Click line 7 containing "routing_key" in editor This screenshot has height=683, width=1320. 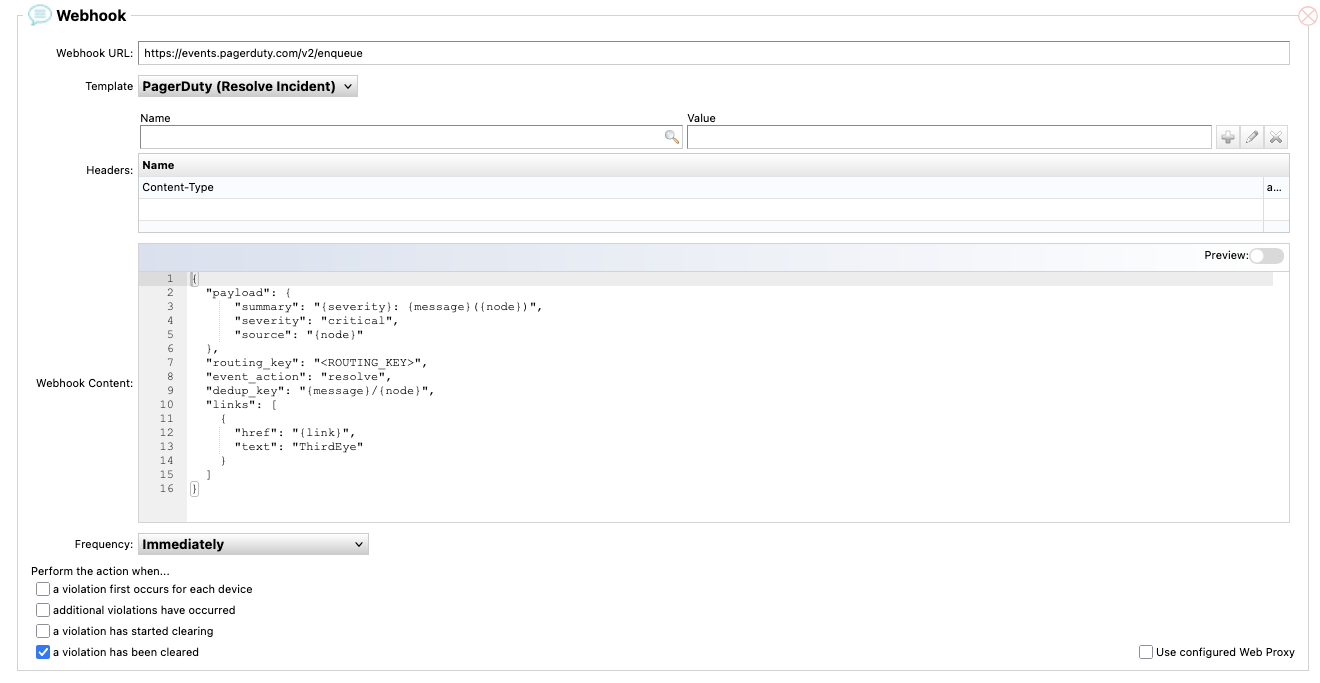pyautogui.click(x=316, y=362)
